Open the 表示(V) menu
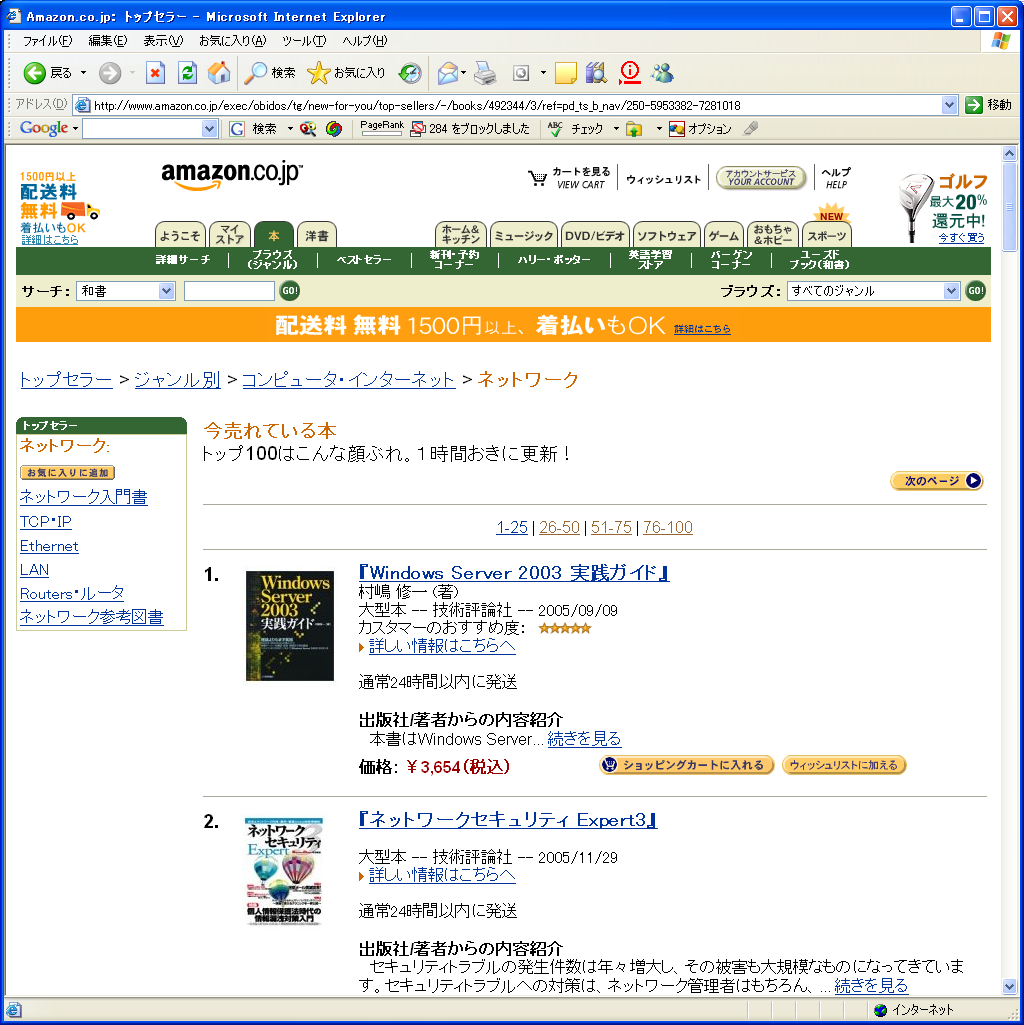 tap(163, 41)
